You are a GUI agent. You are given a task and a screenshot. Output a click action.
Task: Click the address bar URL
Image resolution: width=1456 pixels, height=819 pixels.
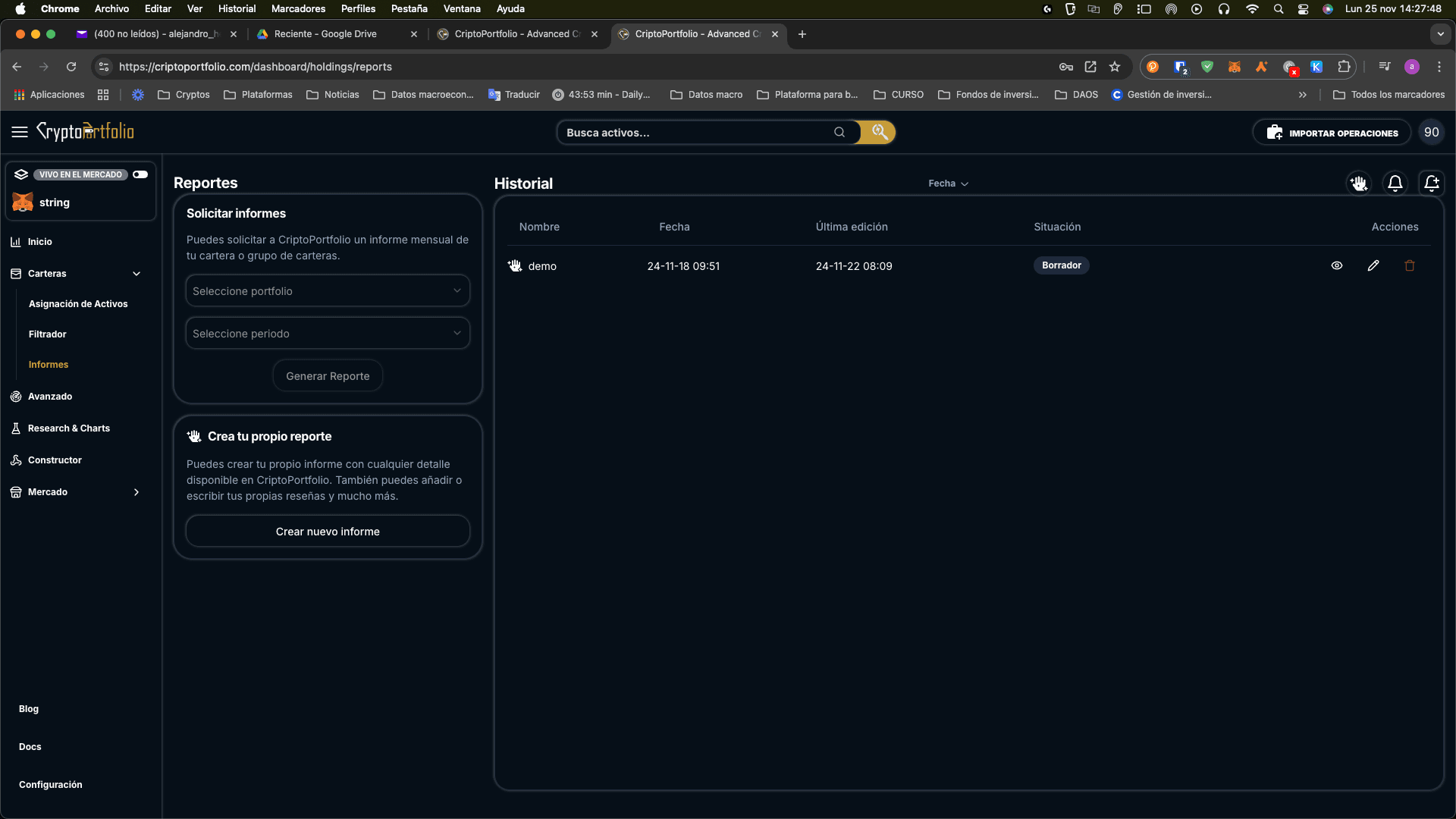pyautogui.click(x=256, y=67)
